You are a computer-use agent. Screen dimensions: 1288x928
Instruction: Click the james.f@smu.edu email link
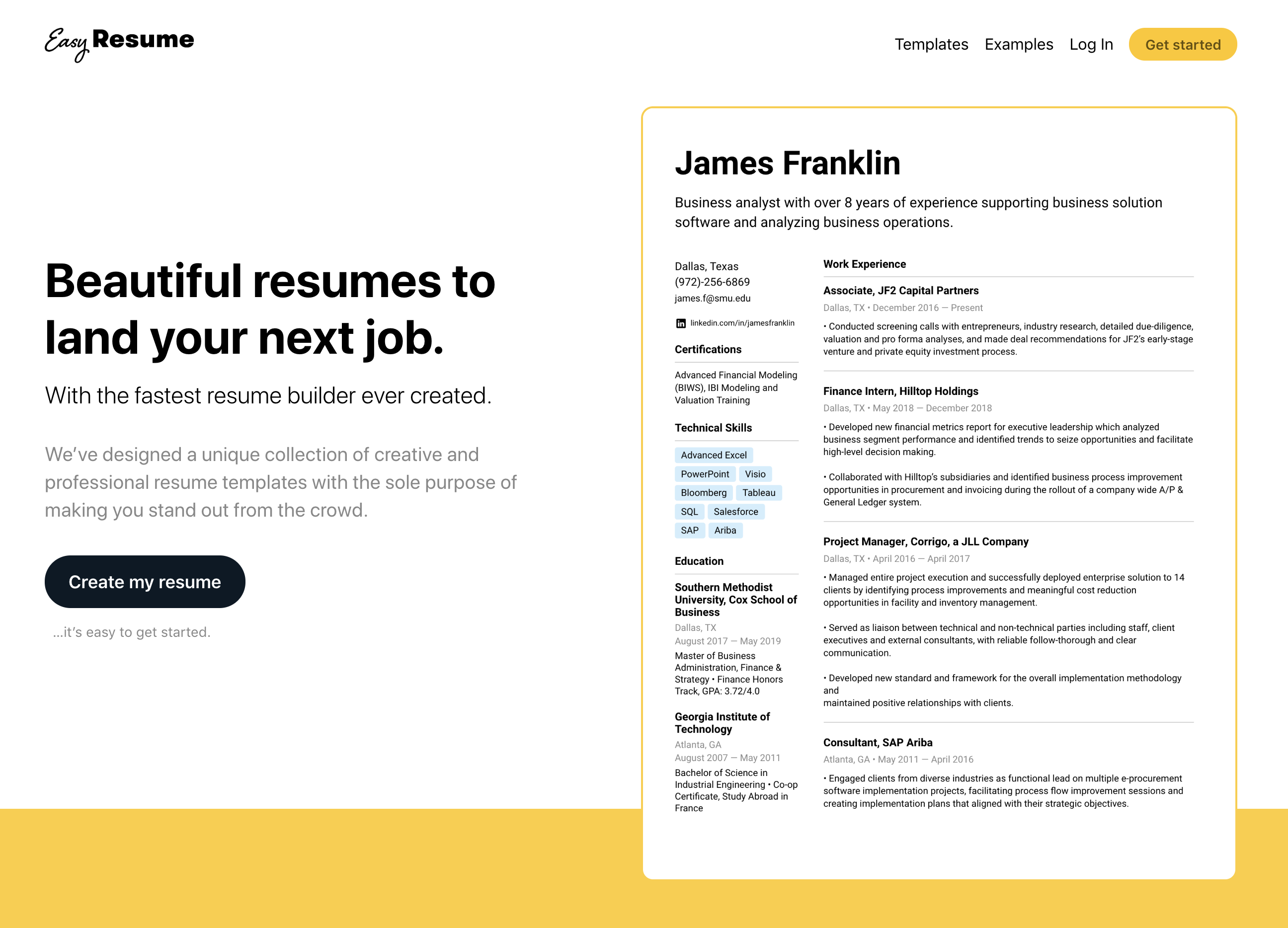[713, 298]
